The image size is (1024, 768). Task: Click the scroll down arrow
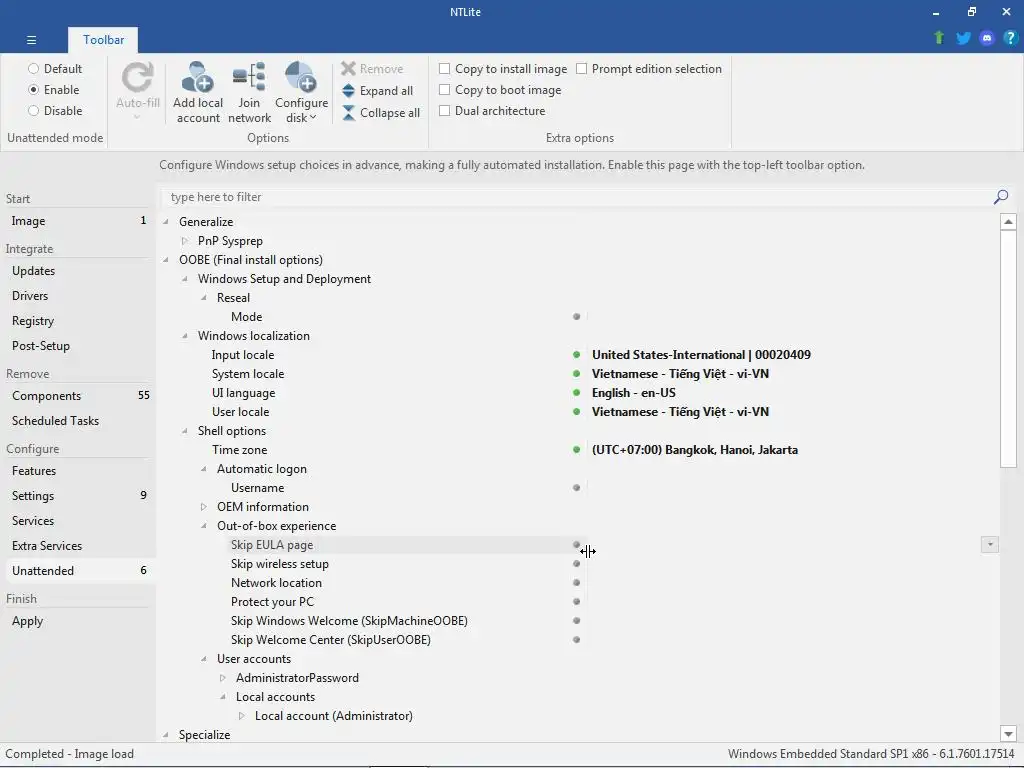pos(1008,734)
